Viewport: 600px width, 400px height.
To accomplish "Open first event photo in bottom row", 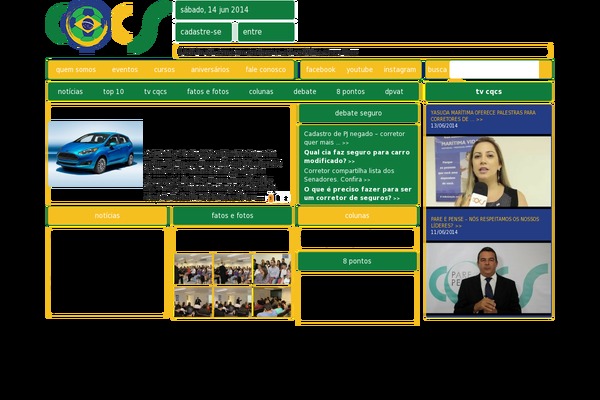I will point(193,302).
